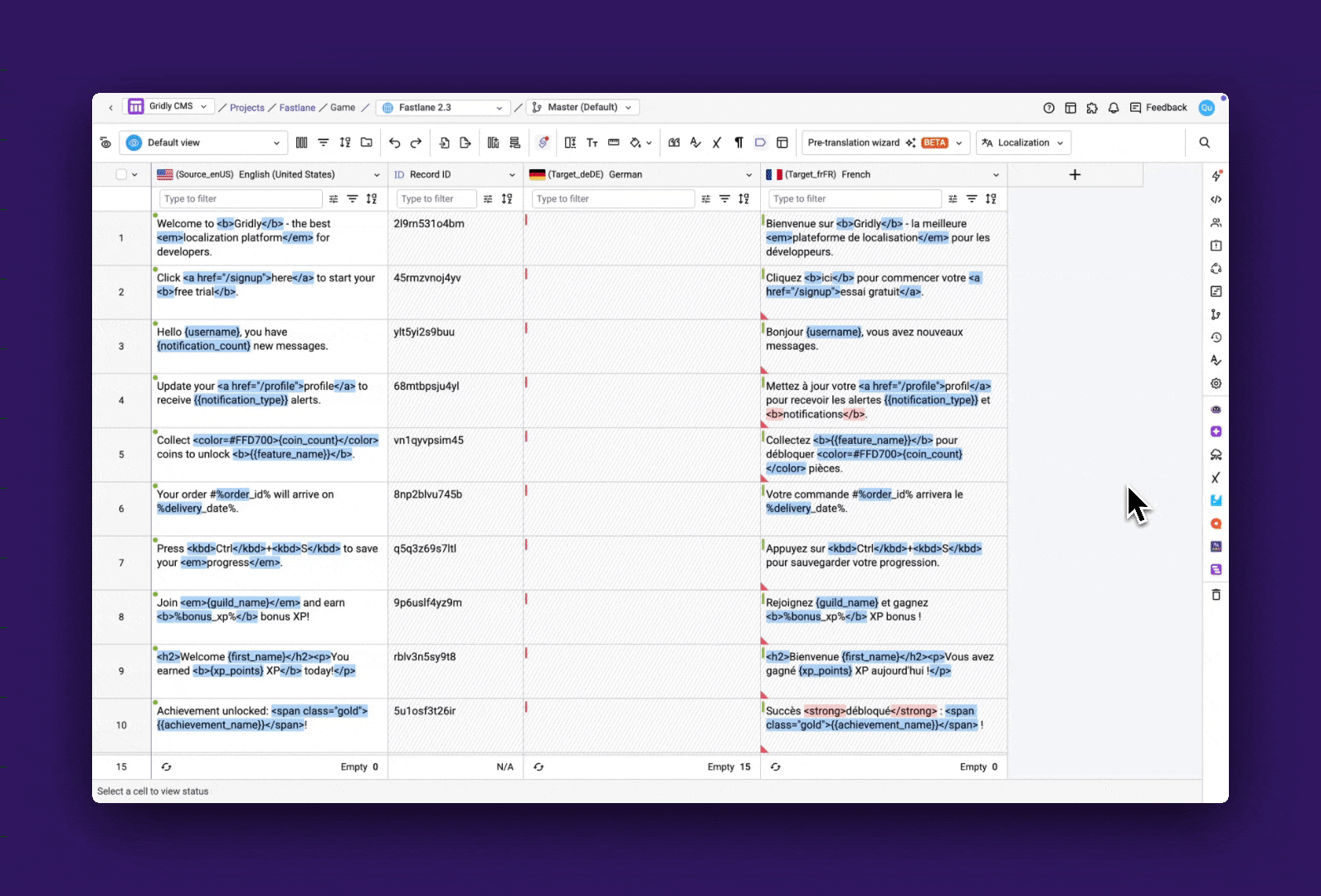This screenshot has height=896, width=1321.
Task: Open the Localization dropdown
Action: point(1023,143)
